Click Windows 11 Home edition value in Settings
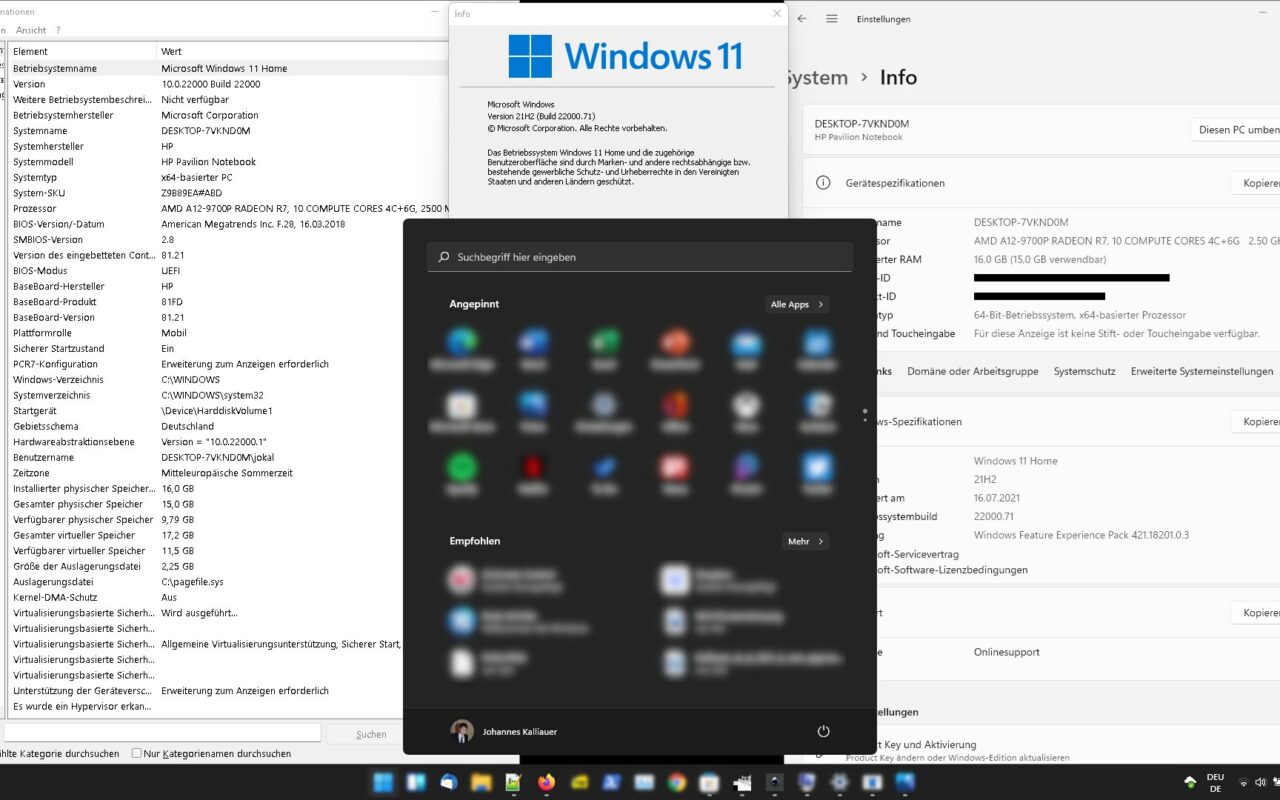Screen dimensions: 1280x800 click(1015, 461)
